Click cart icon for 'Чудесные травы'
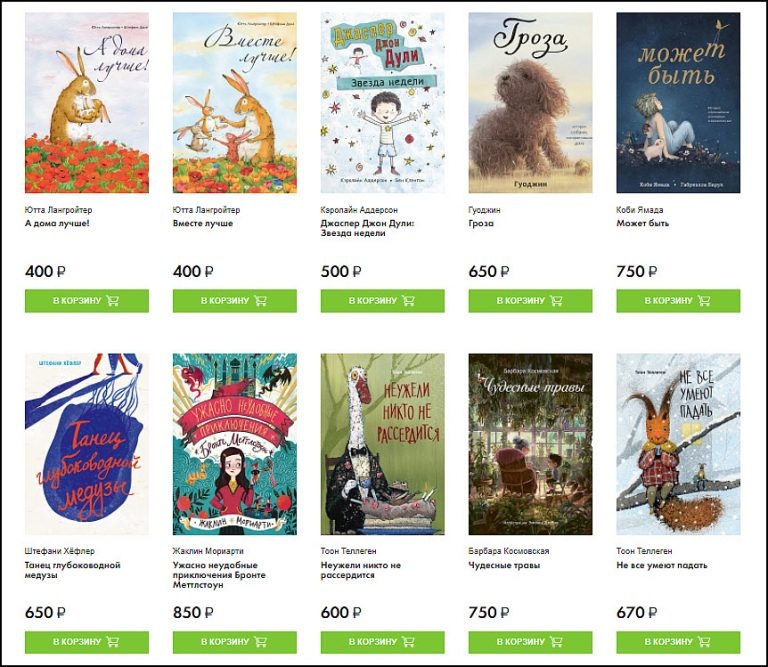 (556, 642)
